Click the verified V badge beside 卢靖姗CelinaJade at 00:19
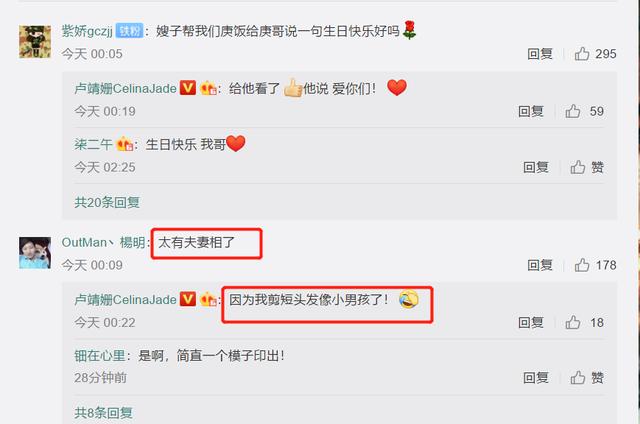This screenshot has width=640, height=424. click(188, 88)
